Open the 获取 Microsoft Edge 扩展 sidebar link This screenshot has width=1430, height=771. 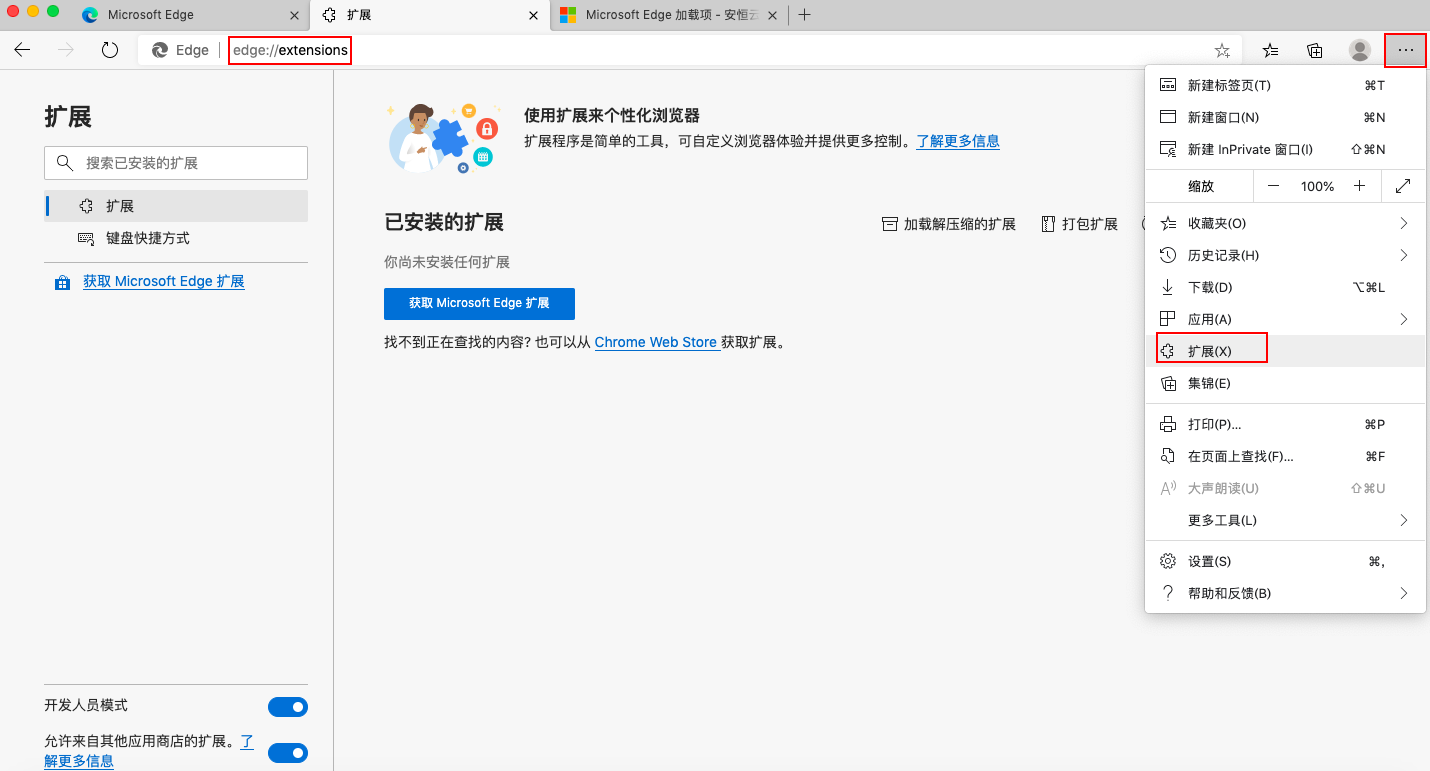coord(164,282)
